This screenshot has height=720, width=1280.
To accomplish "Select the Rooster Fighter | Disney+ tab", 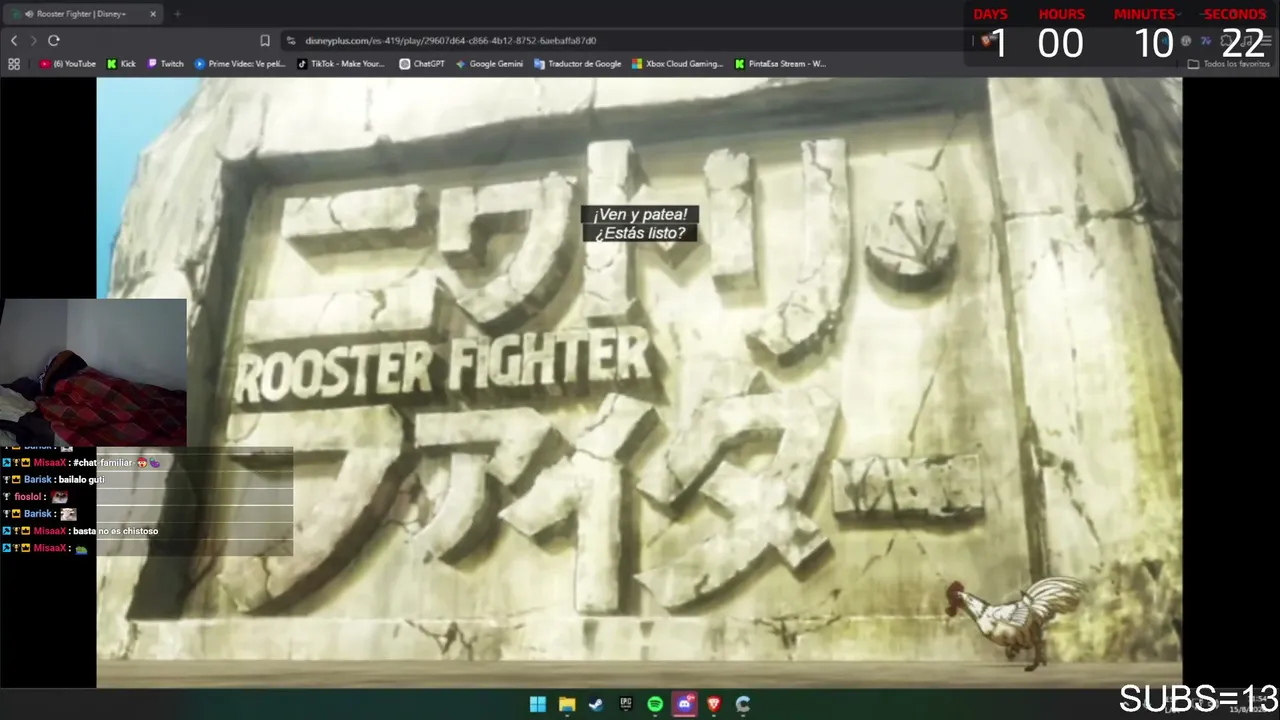I will click(x=85, y=14).
